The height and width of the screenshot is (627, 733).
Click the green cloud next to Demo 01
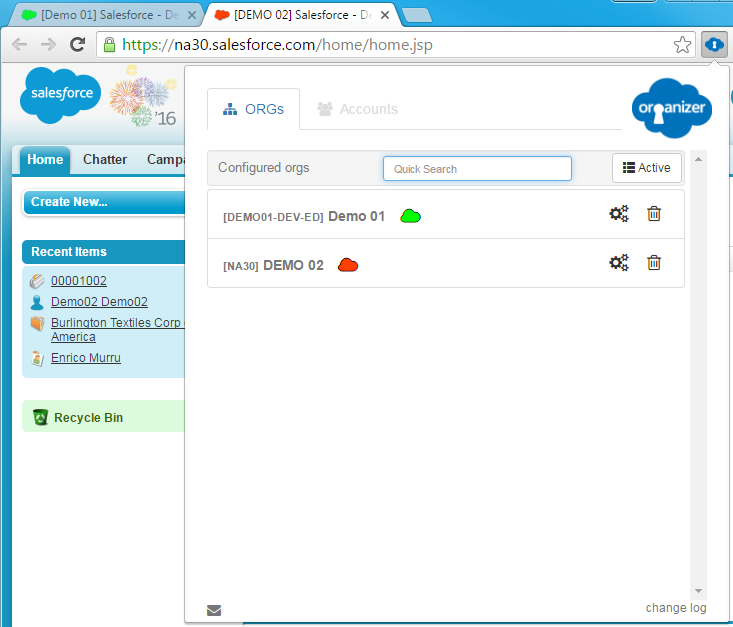point(410,216)
